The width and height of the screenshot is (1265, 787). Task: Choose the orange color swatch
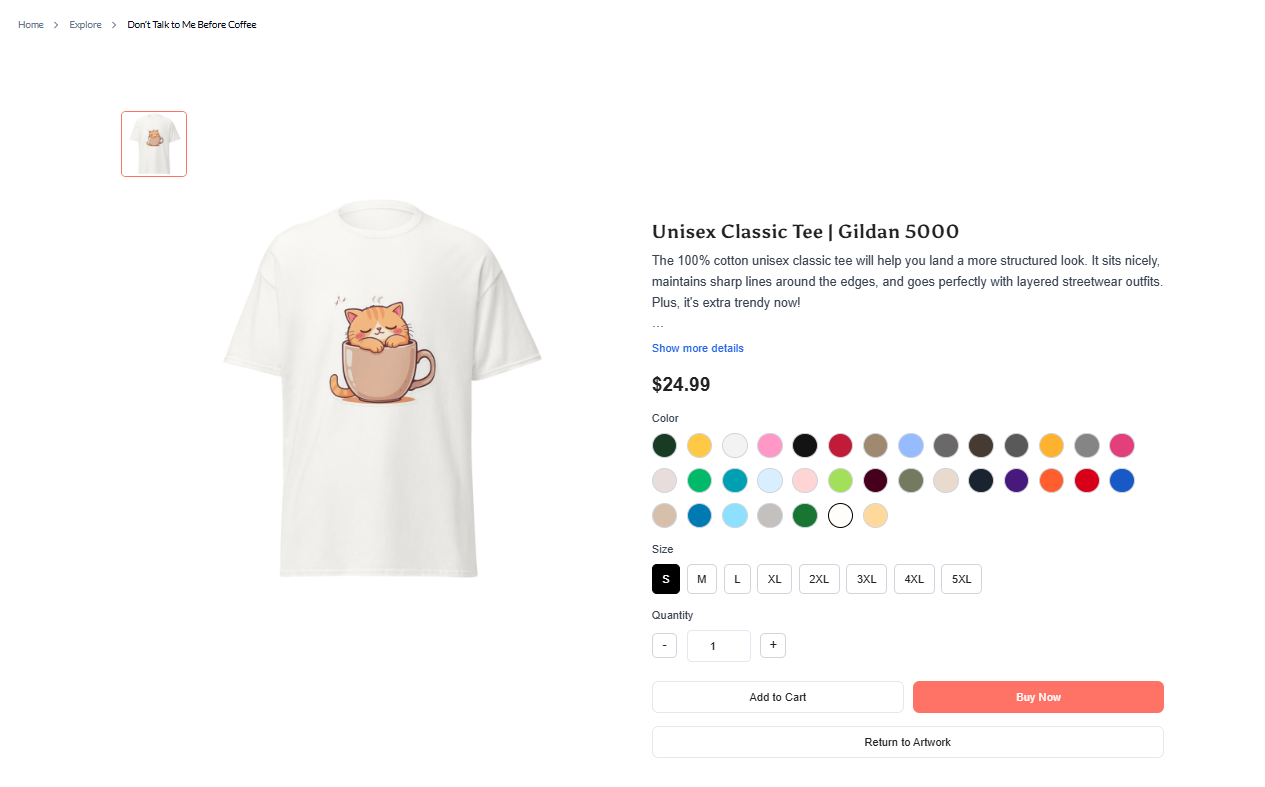pyautogui.click(x=1051, y=480)
